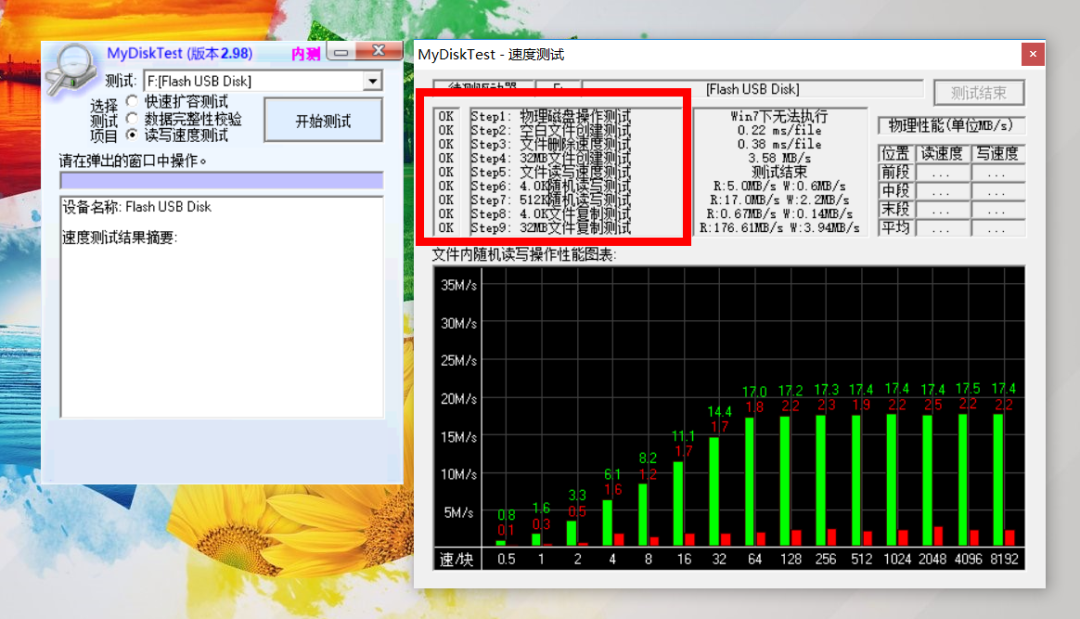Image resolution: width=1080 pixels, height=619 pixels.
Task: Minimize the MyDiskTest main window
Action: (342, 52)
